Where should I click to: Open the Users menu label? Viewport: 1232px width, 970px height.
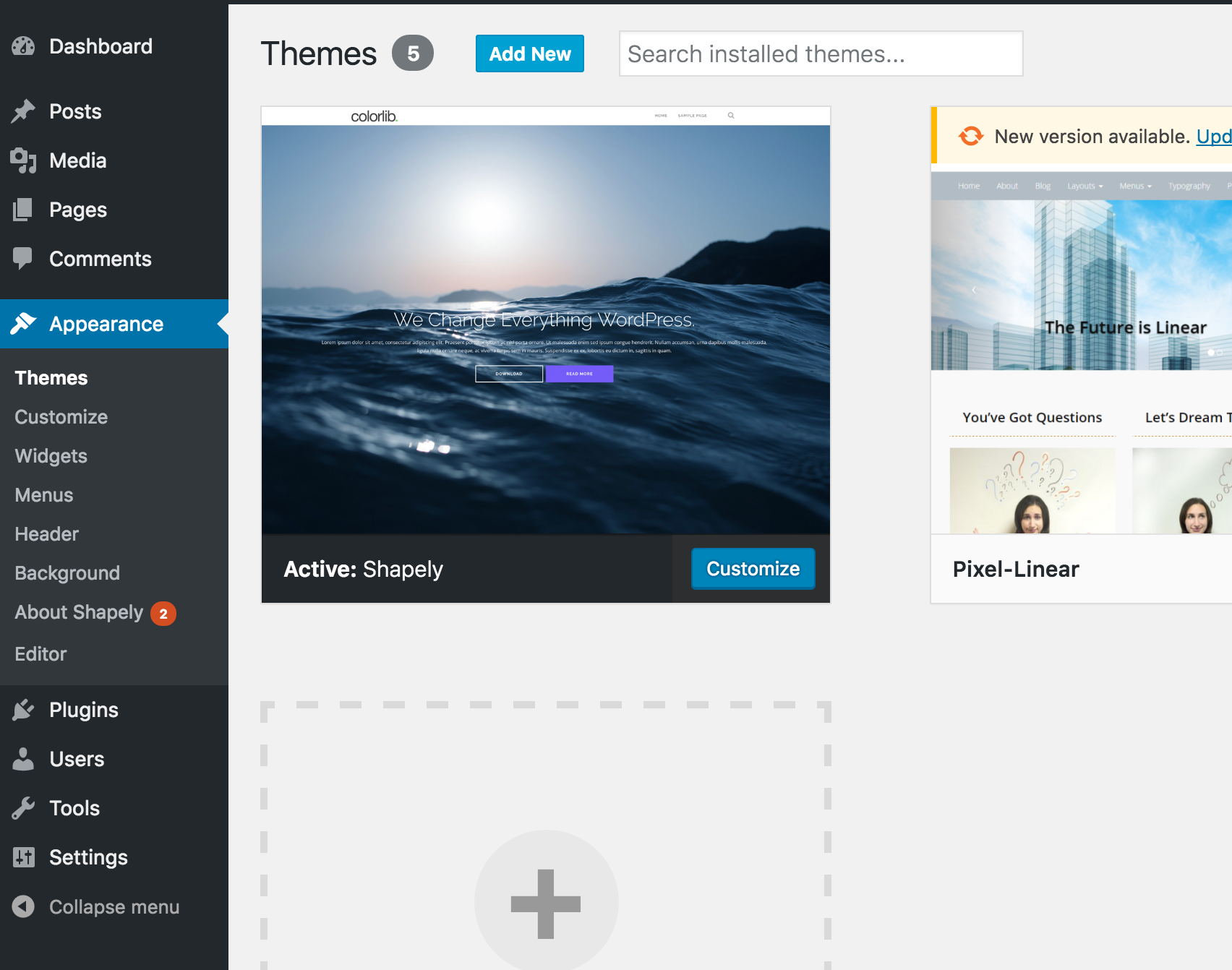(77, 759)
